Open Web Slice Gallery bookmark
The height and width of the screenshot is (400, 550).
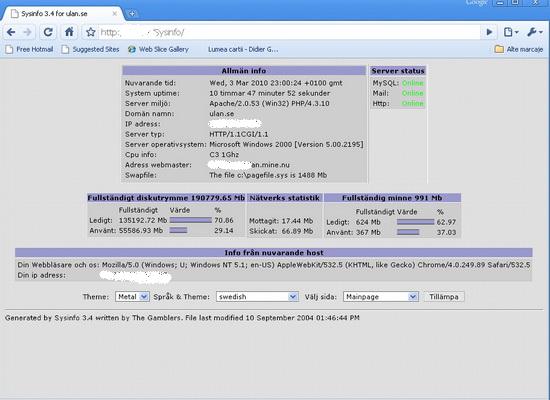[158, 49]
